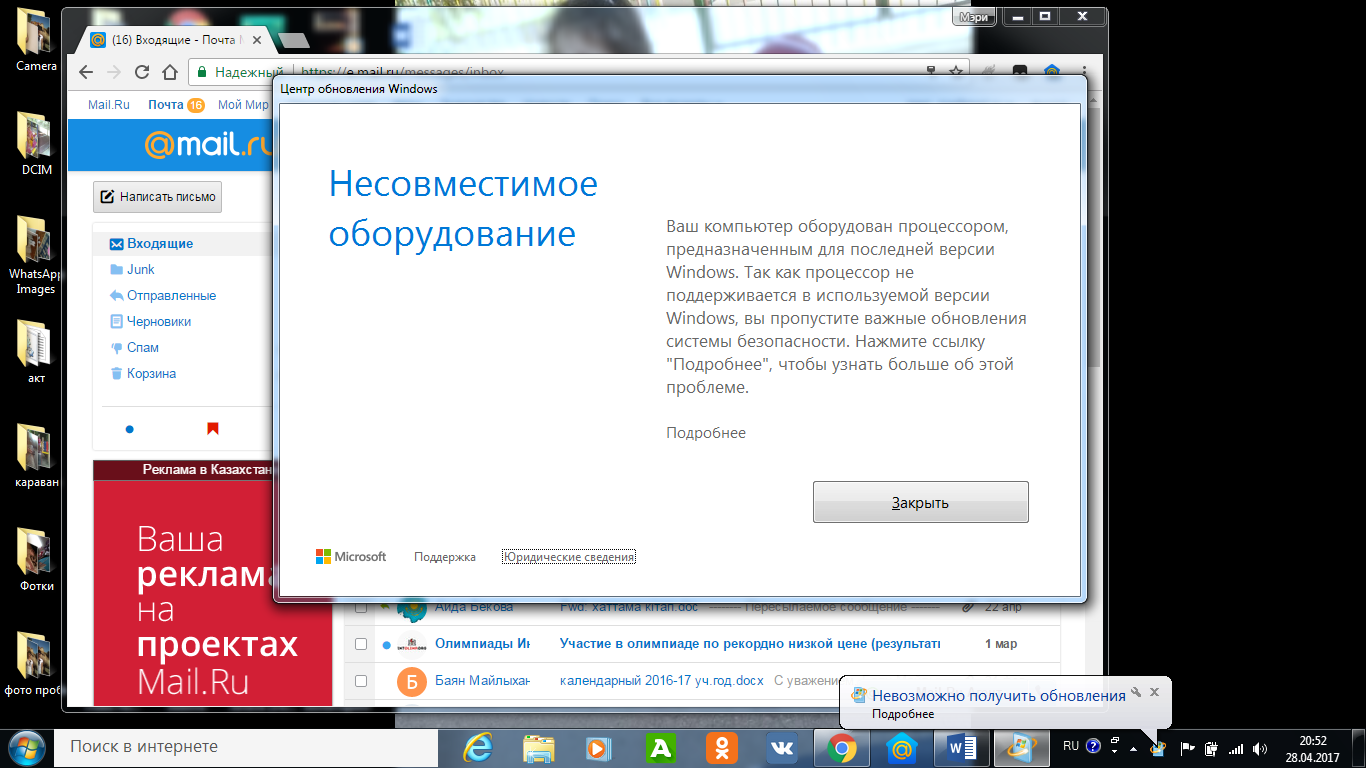The height and width of the screenshot is (768, 1366).
Task: Select the WhatsApp Images desktop folder
Action: [x=36, y=254]
